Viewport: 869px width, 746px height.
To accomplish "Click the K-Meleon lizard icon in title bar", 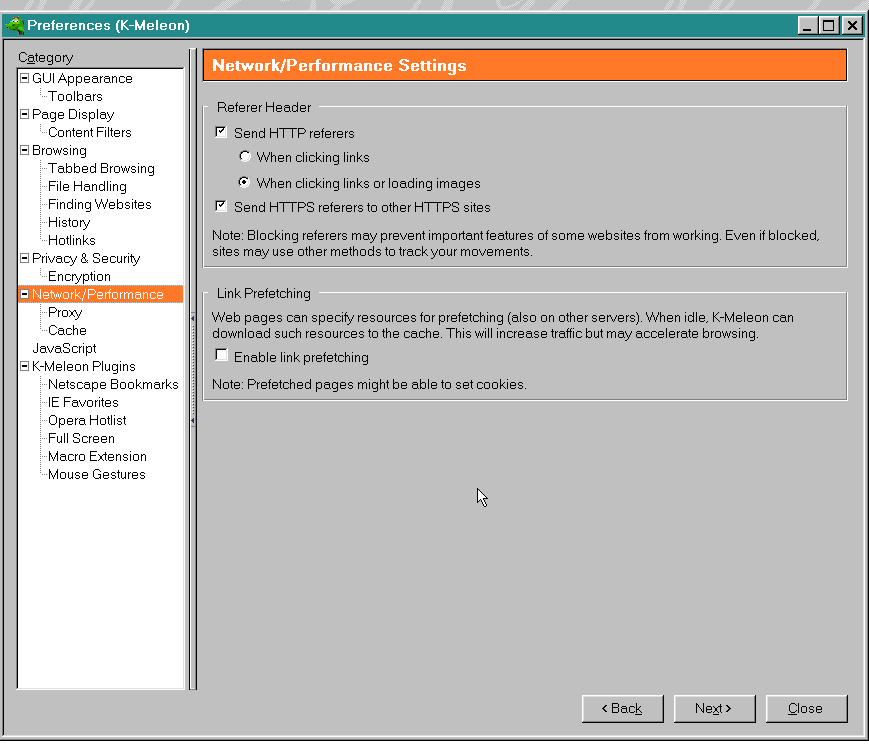I will [x=14, y=25].
